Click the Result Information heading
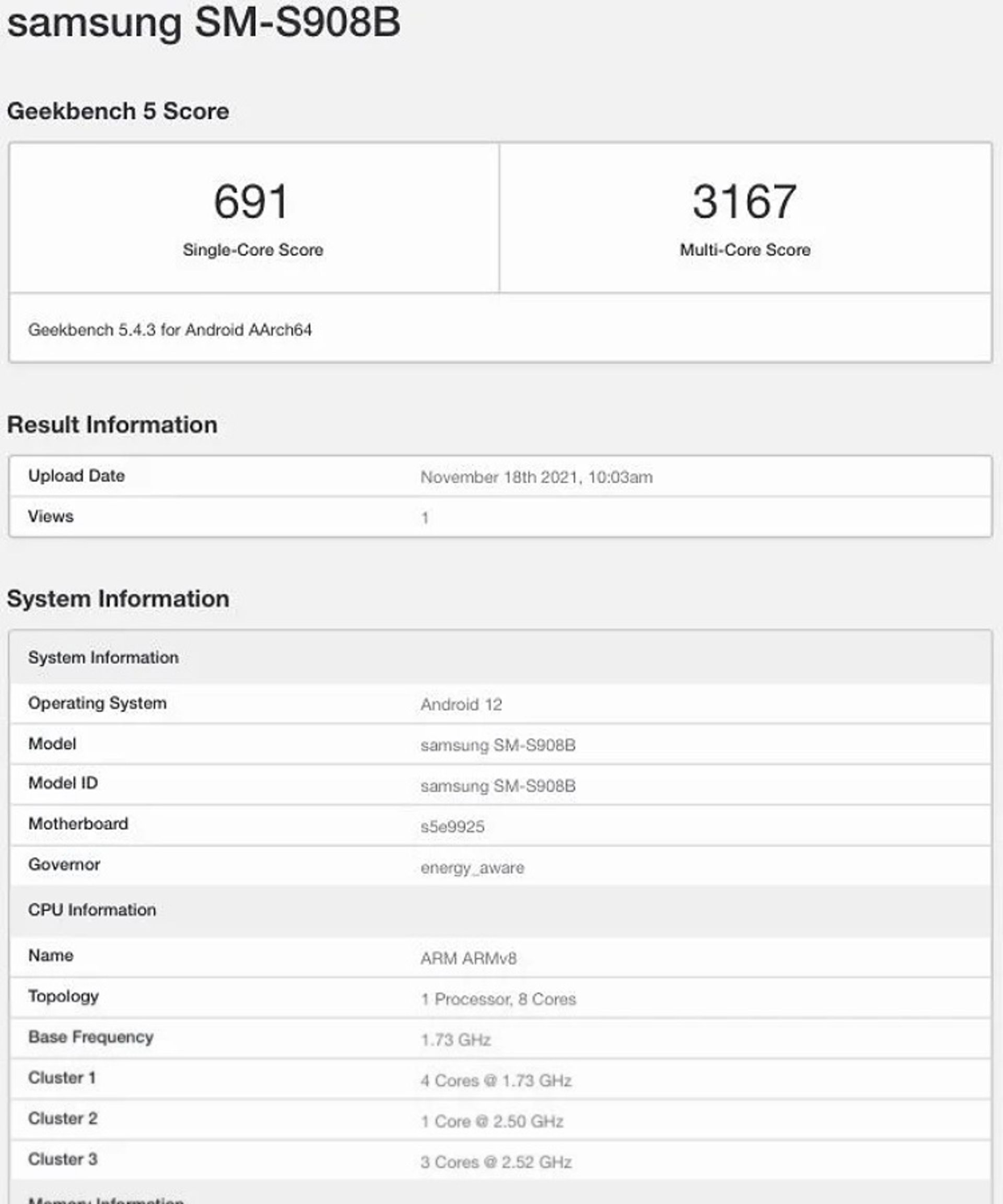 coord(112,425)
